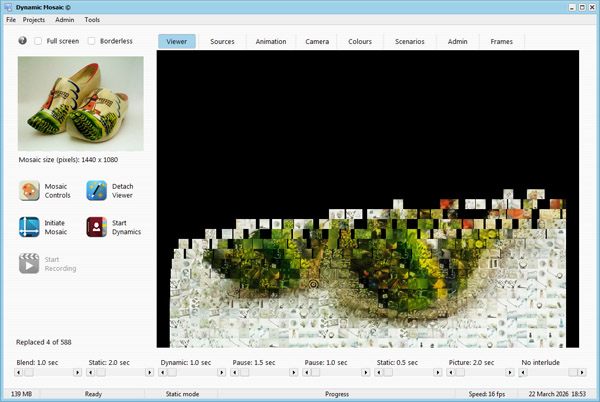Click the Dynamic Mosaic title bar icon
600x402 pixels.
pos(8,6)
